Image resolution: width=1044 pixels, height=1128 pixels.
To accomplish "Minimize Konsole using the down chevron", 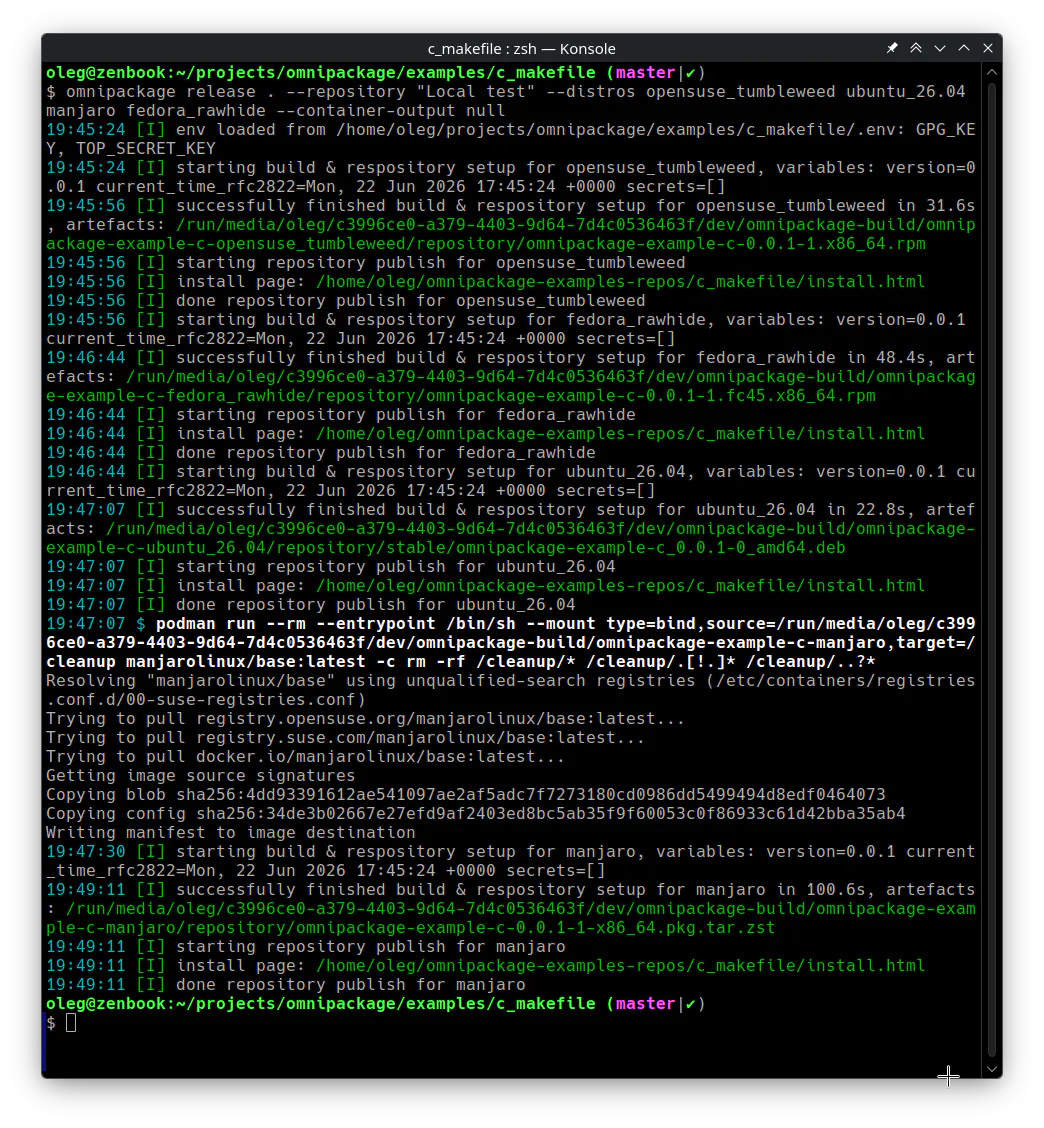I will coord(940,48).
